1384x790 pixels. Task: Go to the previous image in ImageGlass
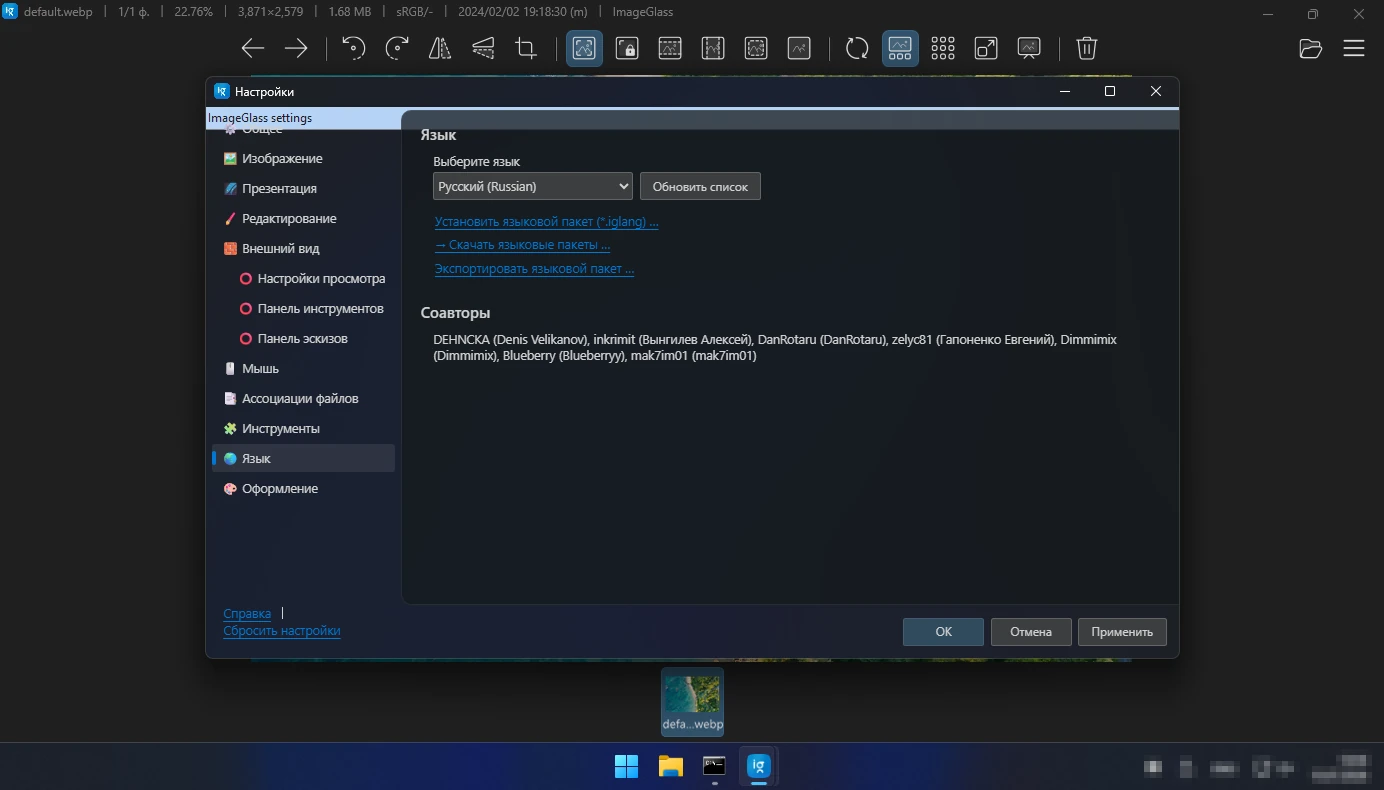point(253,48)
